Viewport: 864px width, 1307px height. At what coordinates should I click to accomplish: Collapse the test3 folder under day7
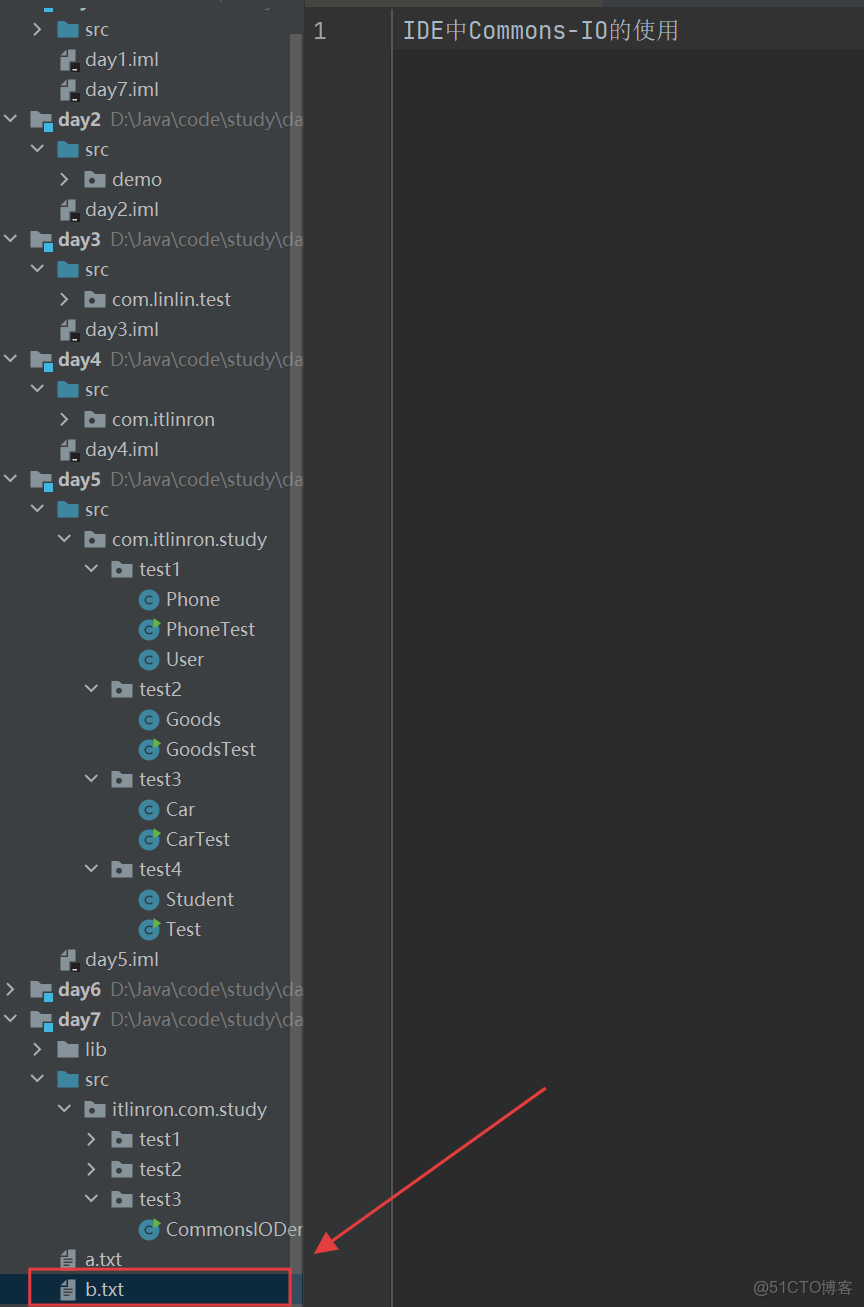pyautogui.click(x=91, y=1199)
